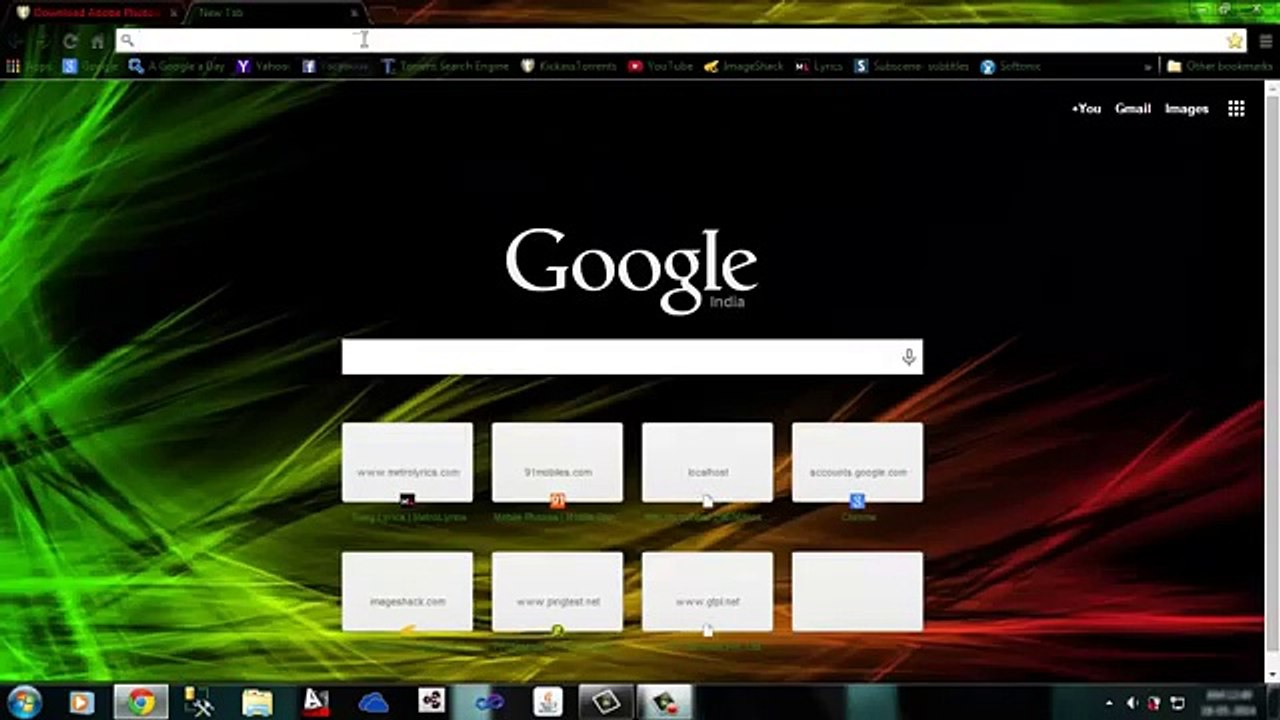The height and width of the screenshot is (720, 1280).
Task: Open the imageshack.com thumbnail
Action: 407,592
